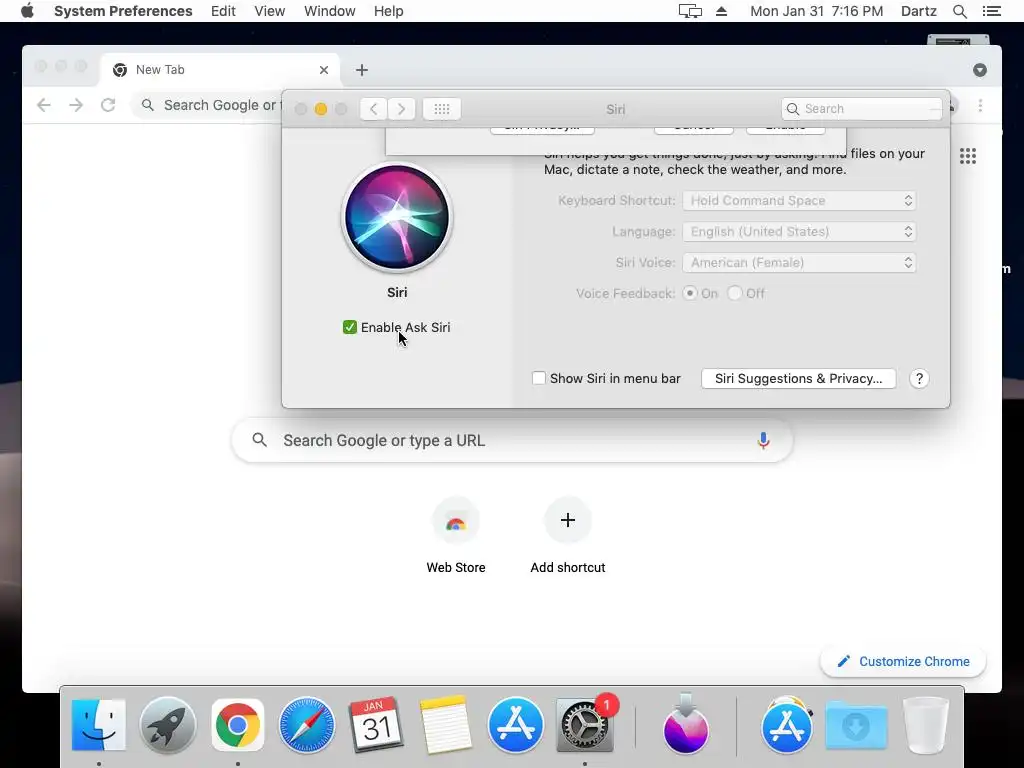
Task: Open Google Chrome from the Dock
Action: point(238,725)
